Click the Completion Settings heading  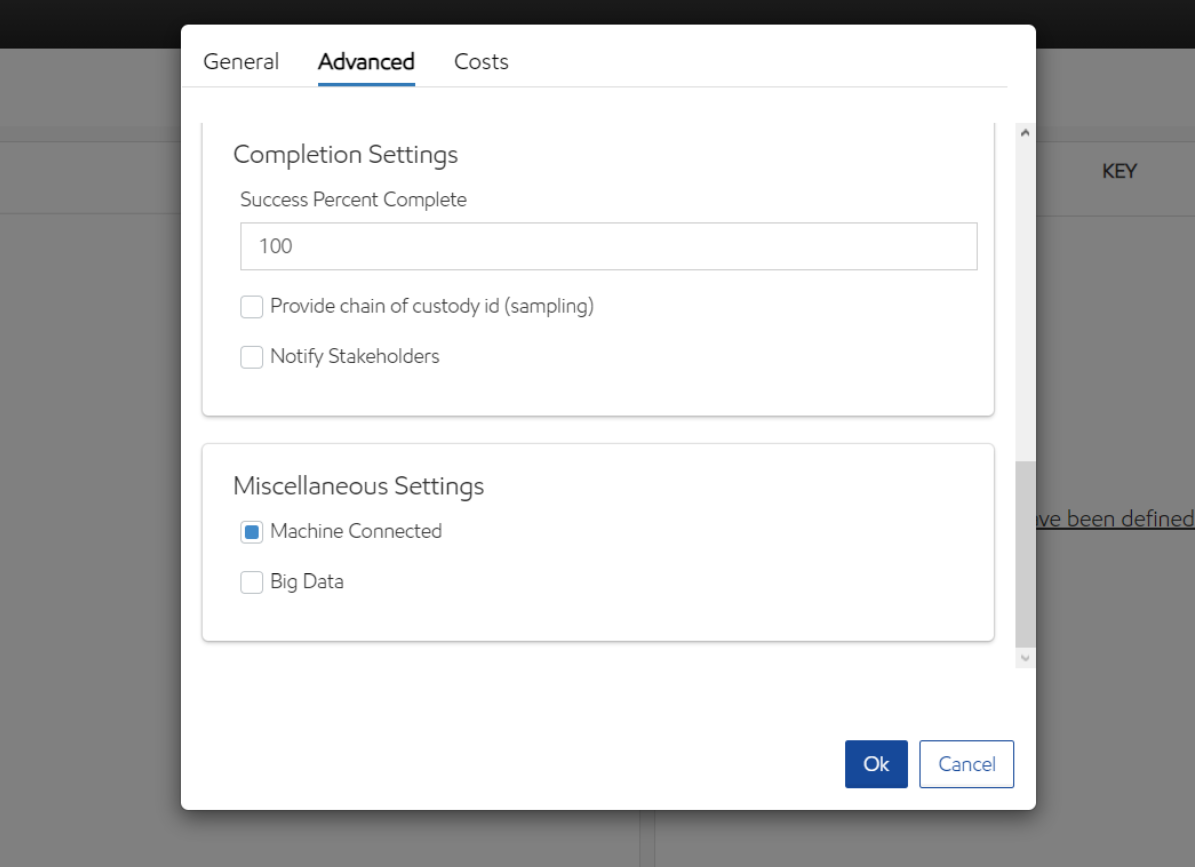(345, 155)
